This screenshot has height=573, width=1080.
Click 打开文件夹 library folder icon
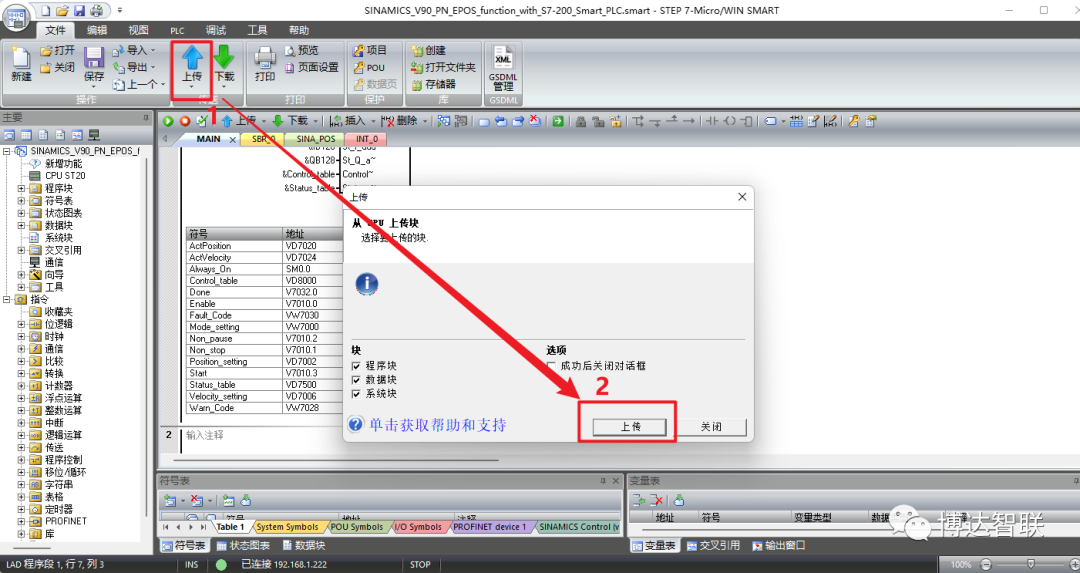[417, 67]
